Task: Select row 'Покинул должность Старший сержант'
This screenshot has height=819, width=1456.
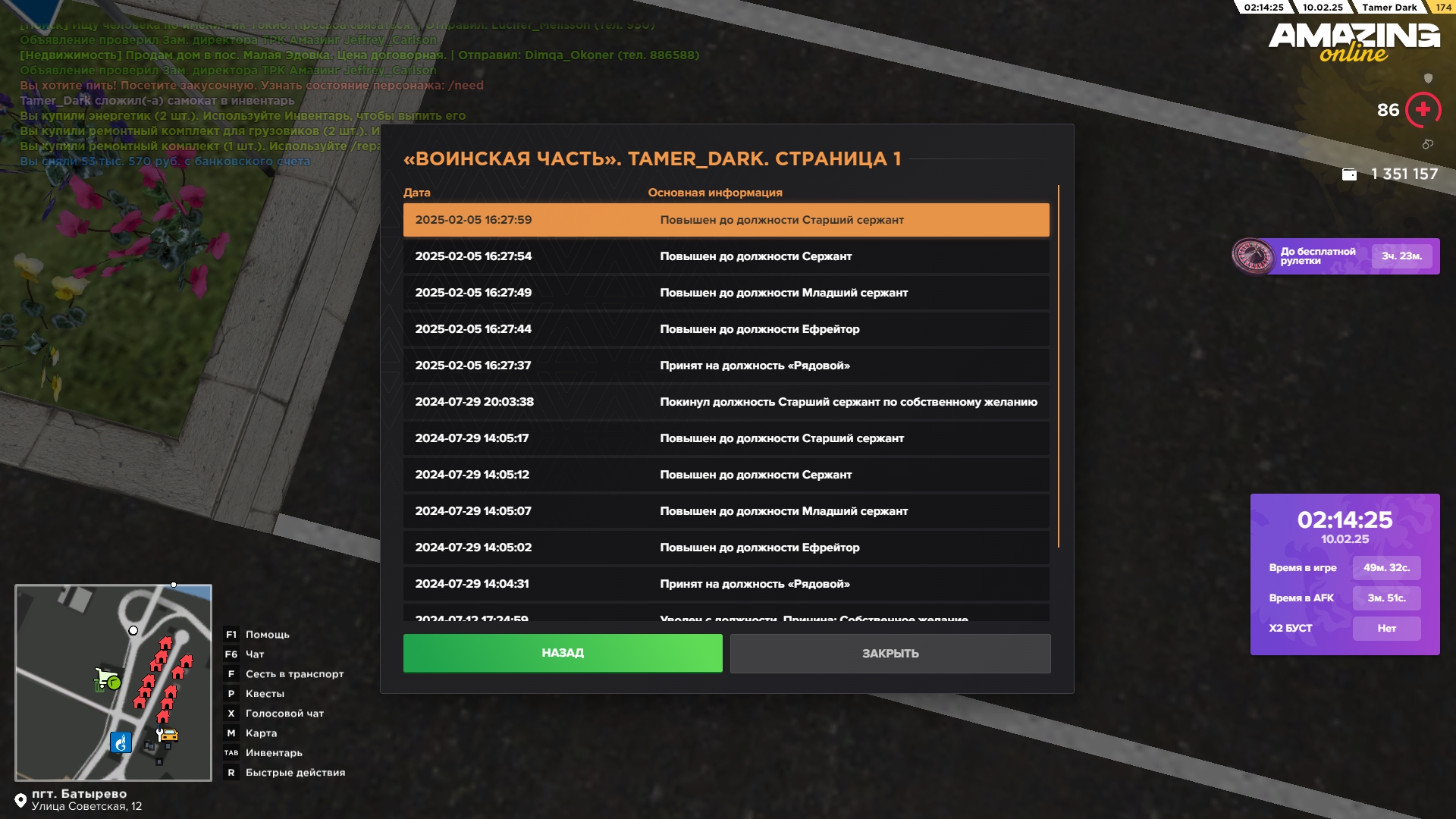Action: coord(726,402)
